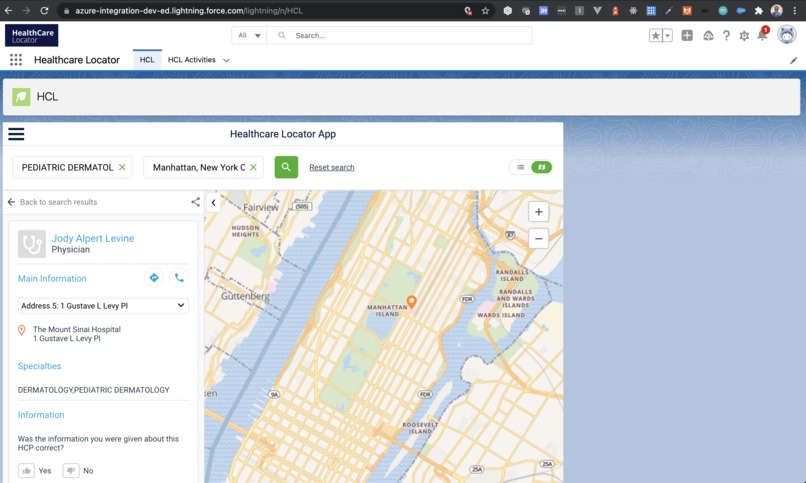This screenshot has height=483, width=806.
Task: Open the Help question mark icon
Action: point(726,35)
